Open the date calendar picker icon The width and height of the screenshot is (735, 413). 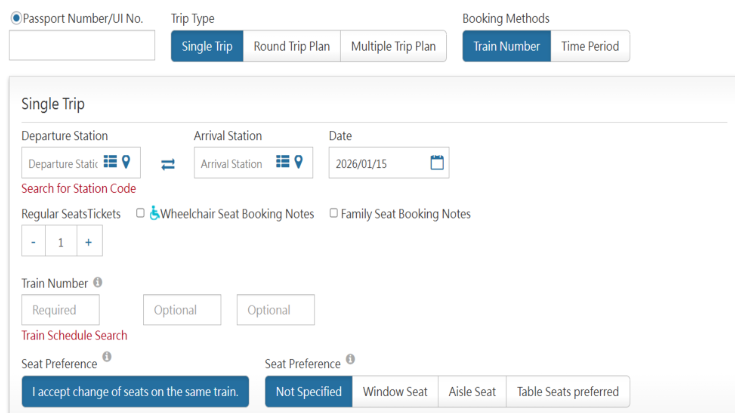437,163
